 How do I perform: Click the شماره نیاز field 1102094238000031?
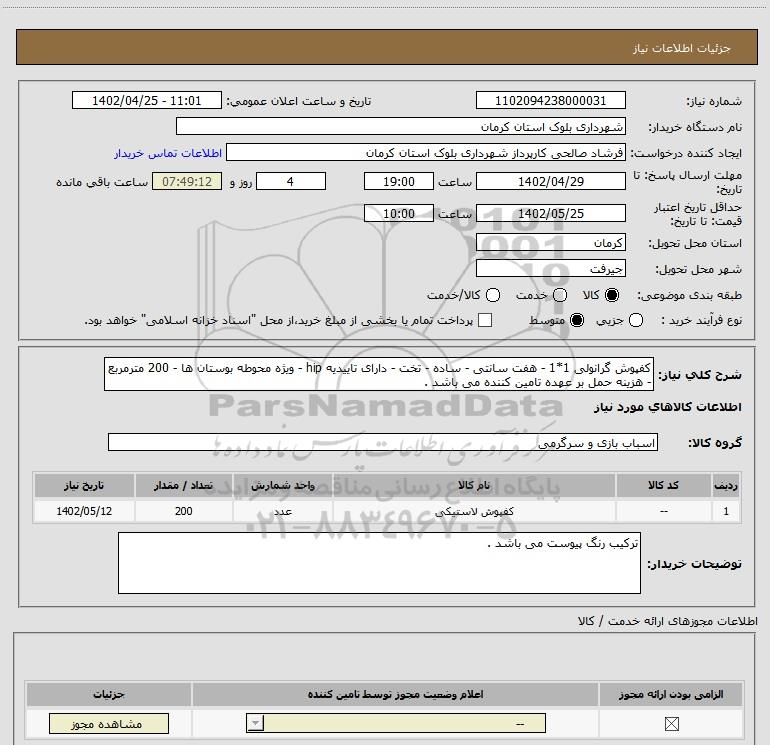(x=550, y=100)
